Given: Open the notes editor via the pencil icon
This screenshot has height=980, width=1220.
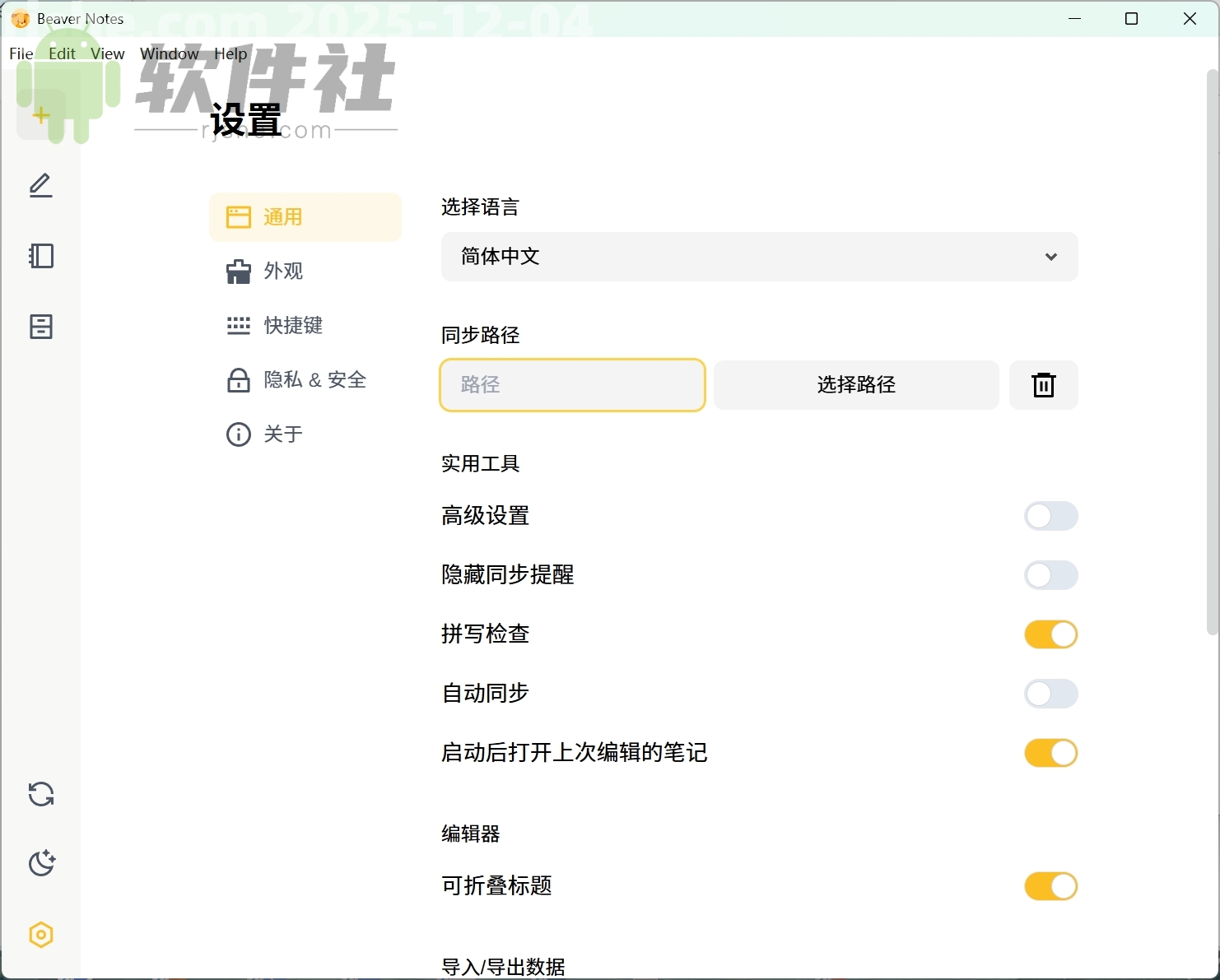Looking at the screenshot, I should (40, 186).
